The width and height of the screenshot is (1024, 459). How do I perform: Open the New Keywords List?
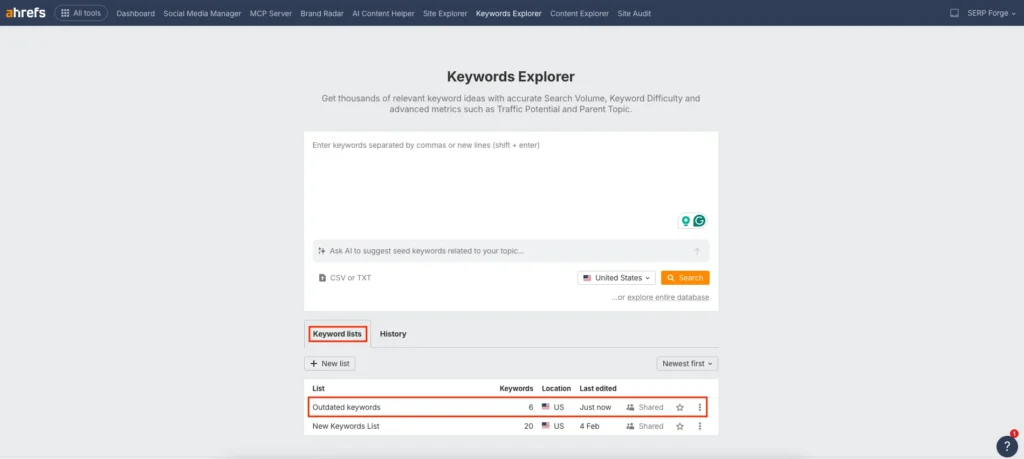pyautogui.click(x=345, y=426)
